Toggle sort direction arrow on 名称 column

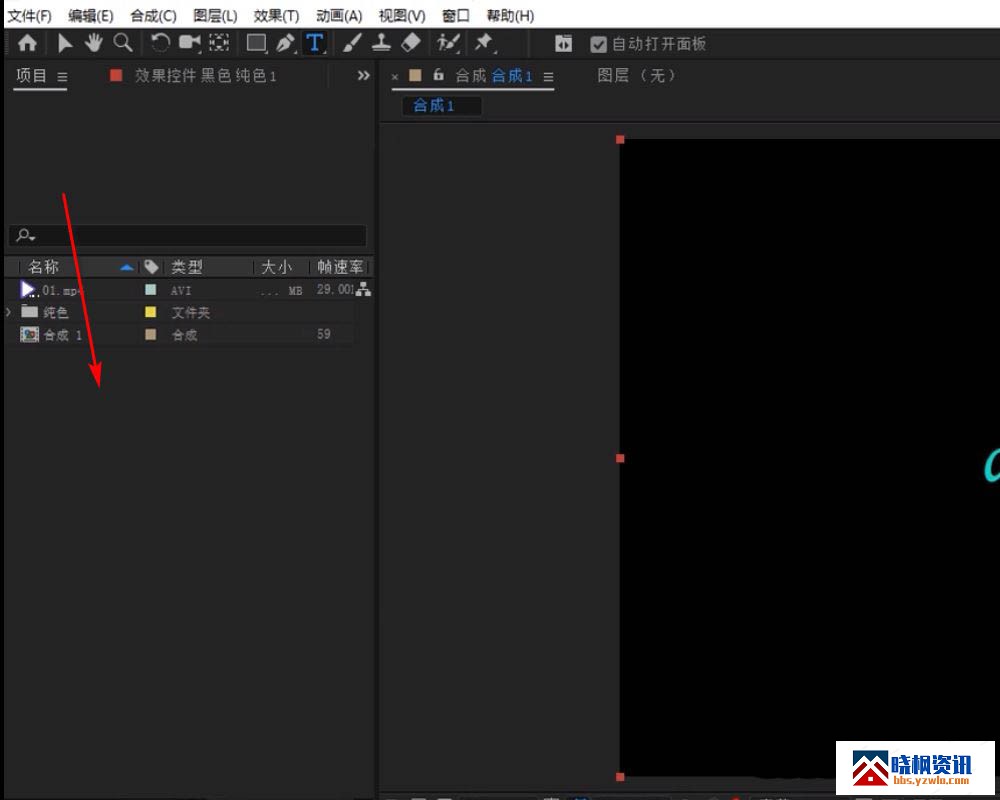click(128, 267)
